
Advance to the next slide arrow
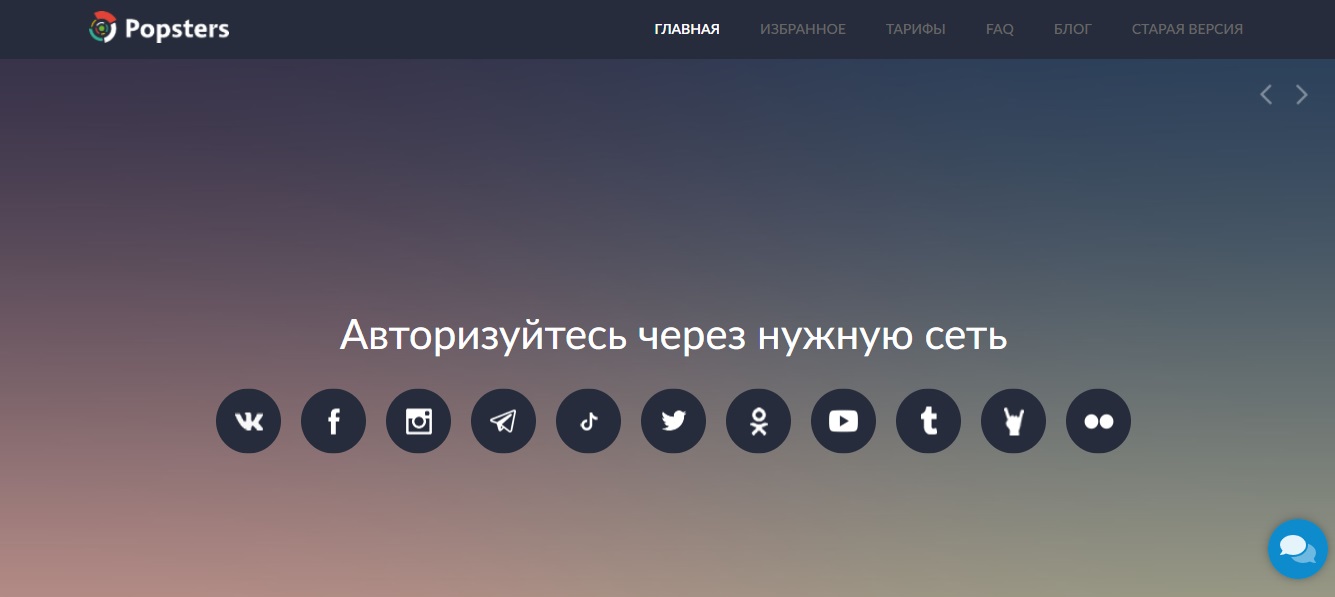pyautogui.click(x=1302, y=94)
